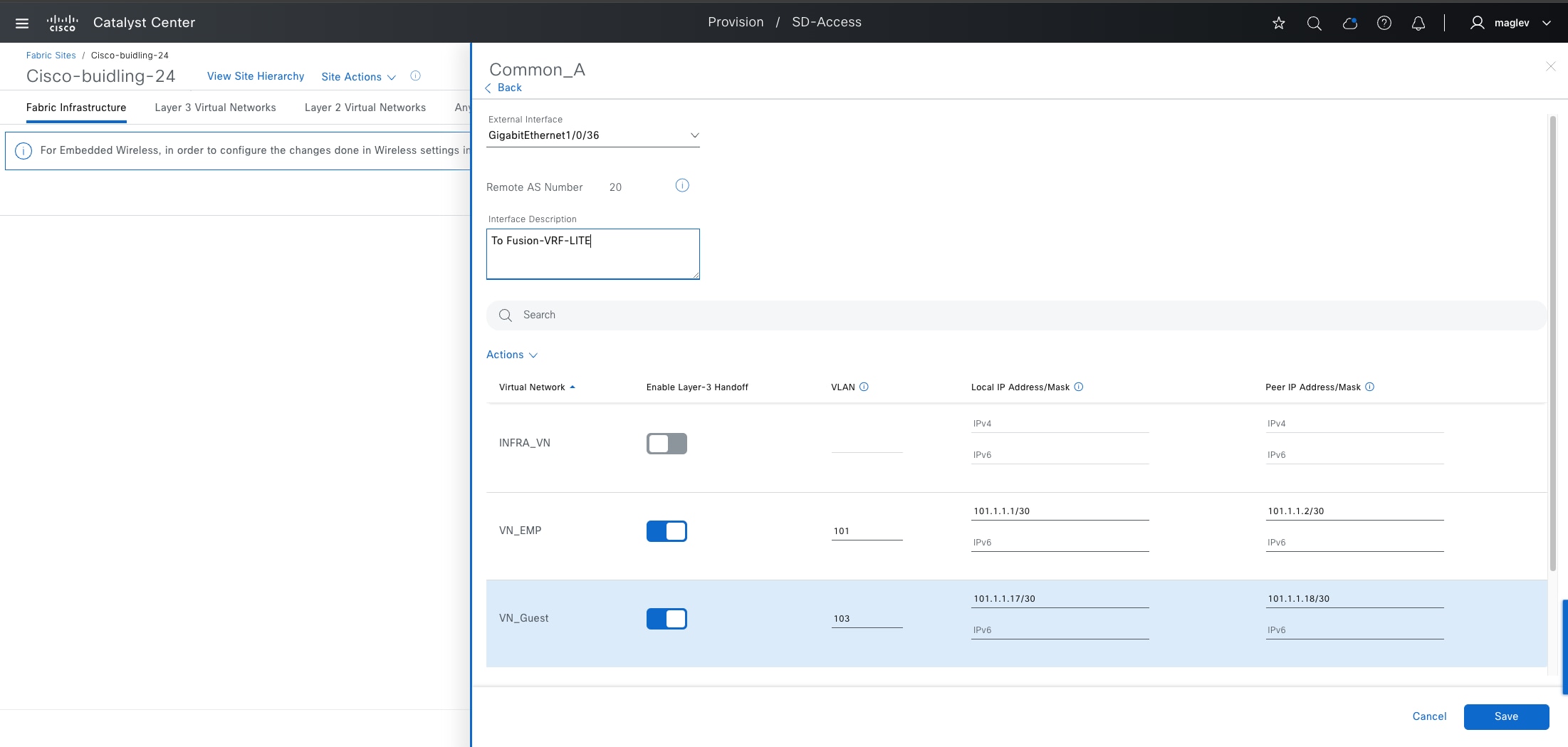Click the VLAN column info icon
1568x747 pixels.
[864, 387]
